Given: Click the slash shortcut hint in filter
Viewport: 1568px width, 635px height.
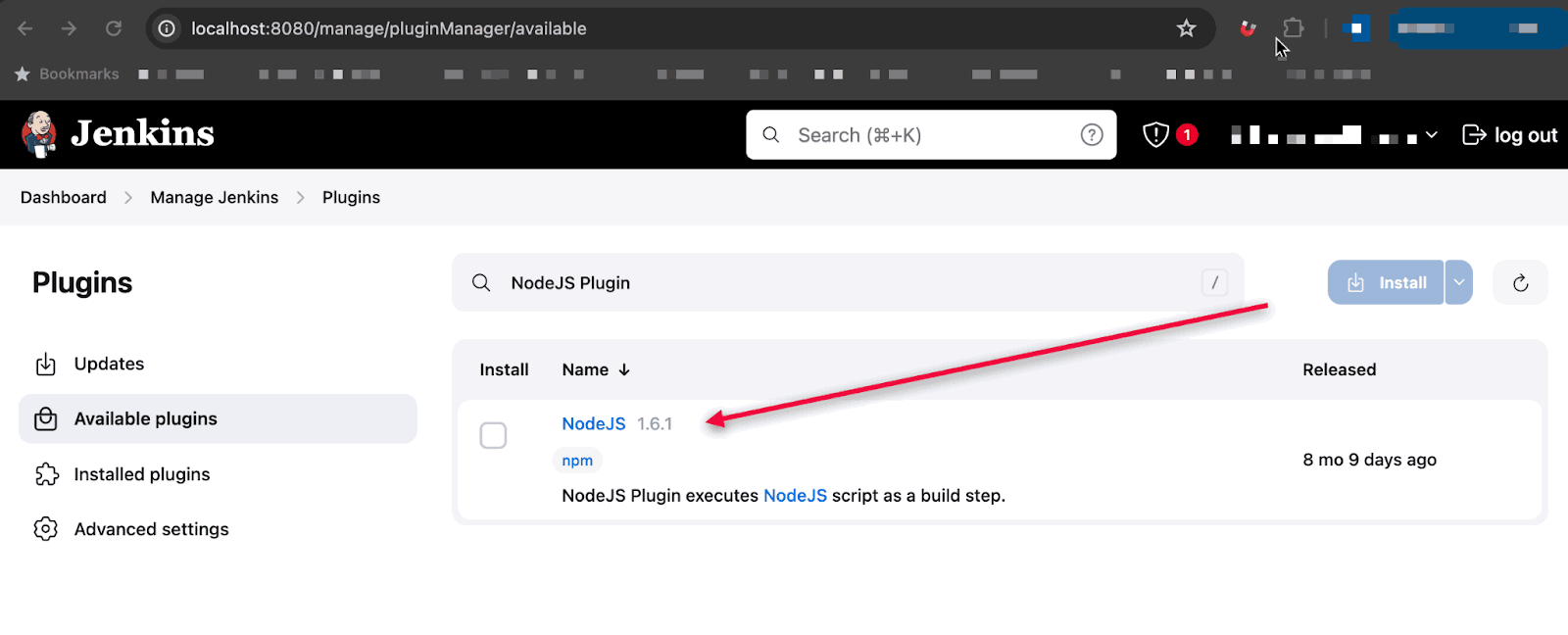Looking at the screenshot, I should pyautogui.click(x=1214, y=282).
